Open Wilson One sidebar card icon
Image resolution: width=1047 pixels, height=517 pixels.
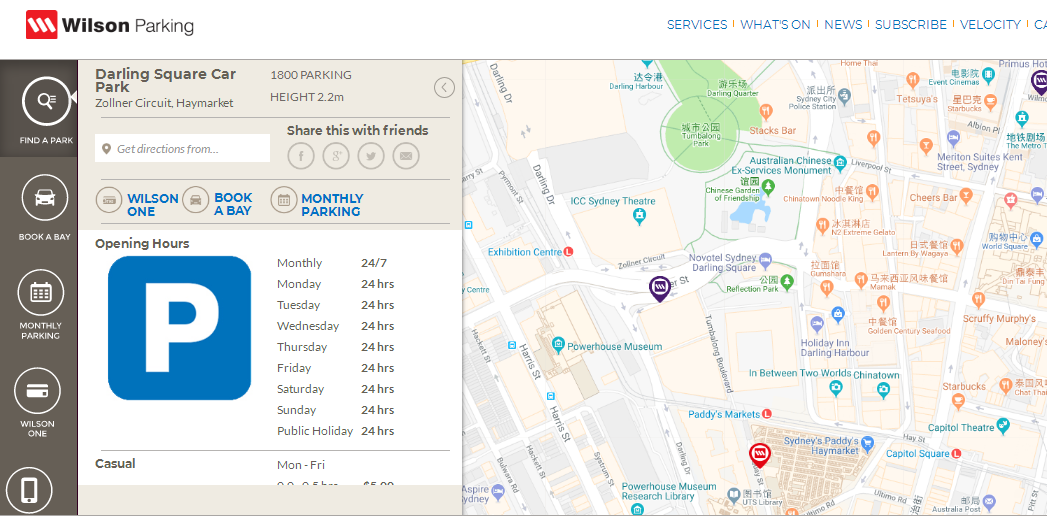click(x=37, y=391)
